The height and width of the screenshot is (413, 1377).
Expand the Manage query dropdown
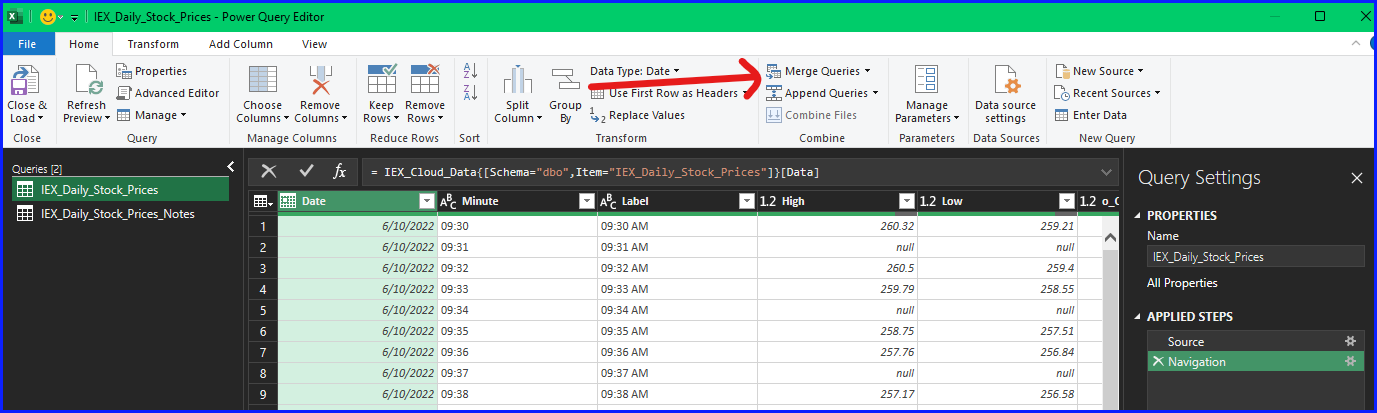coord(151,115)
